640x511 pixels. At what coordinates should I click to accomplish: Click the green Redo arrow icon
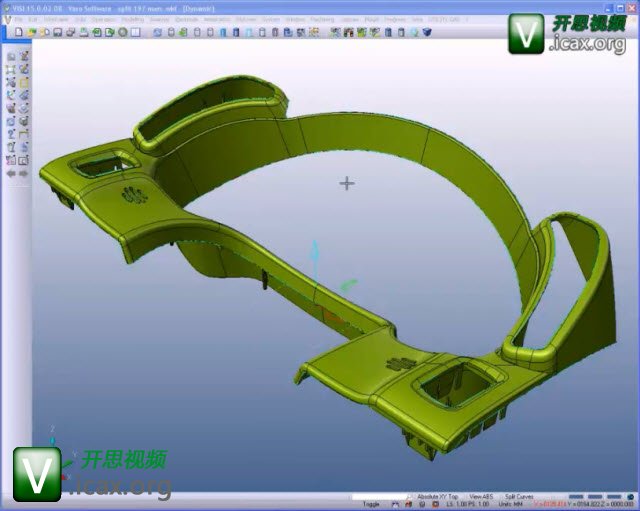[x=109, y=32]
